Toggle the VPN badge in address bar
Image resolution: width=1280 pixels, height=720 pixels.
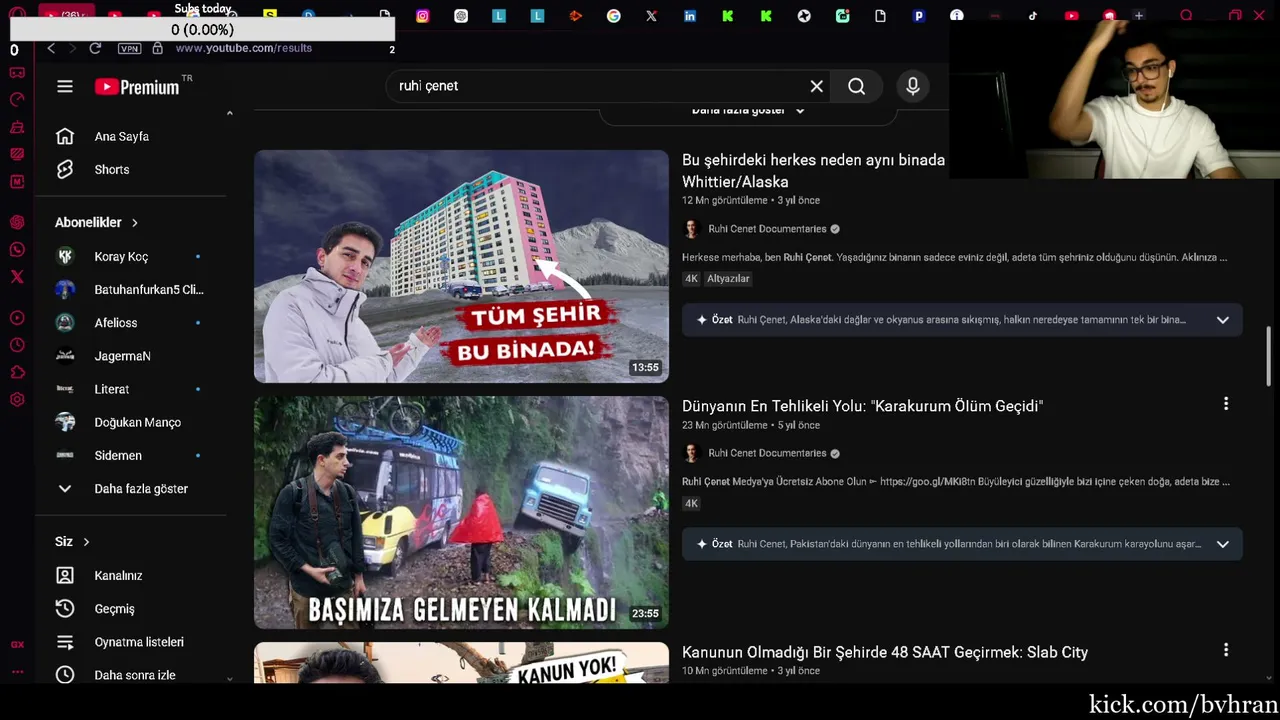(129, 48)
